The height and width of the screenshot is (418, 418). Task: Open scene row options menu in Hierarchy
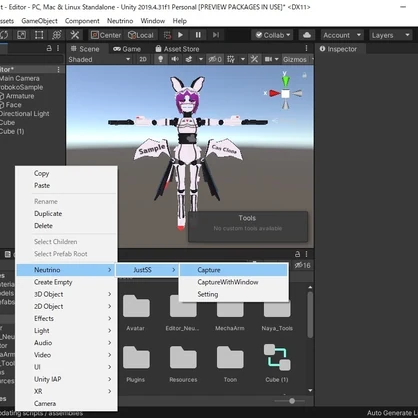pyautogui.click(x=58, y=69)
